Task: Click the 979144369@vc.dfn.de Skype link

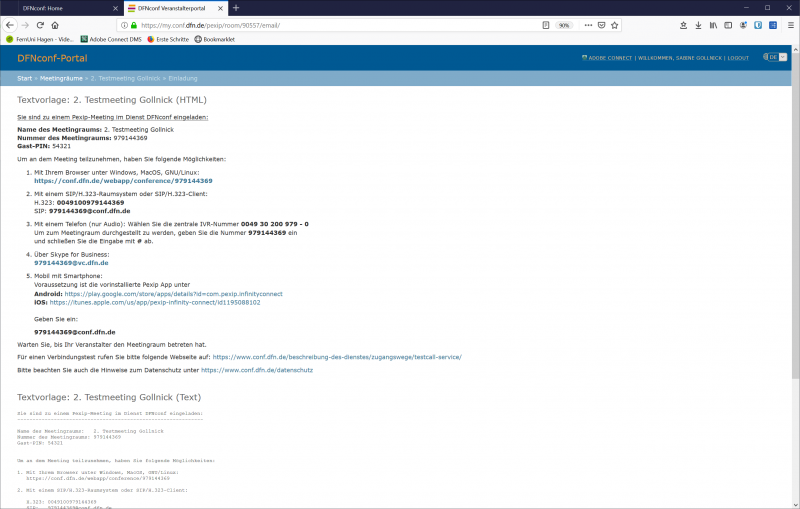Action: click(x=71, y=263)
